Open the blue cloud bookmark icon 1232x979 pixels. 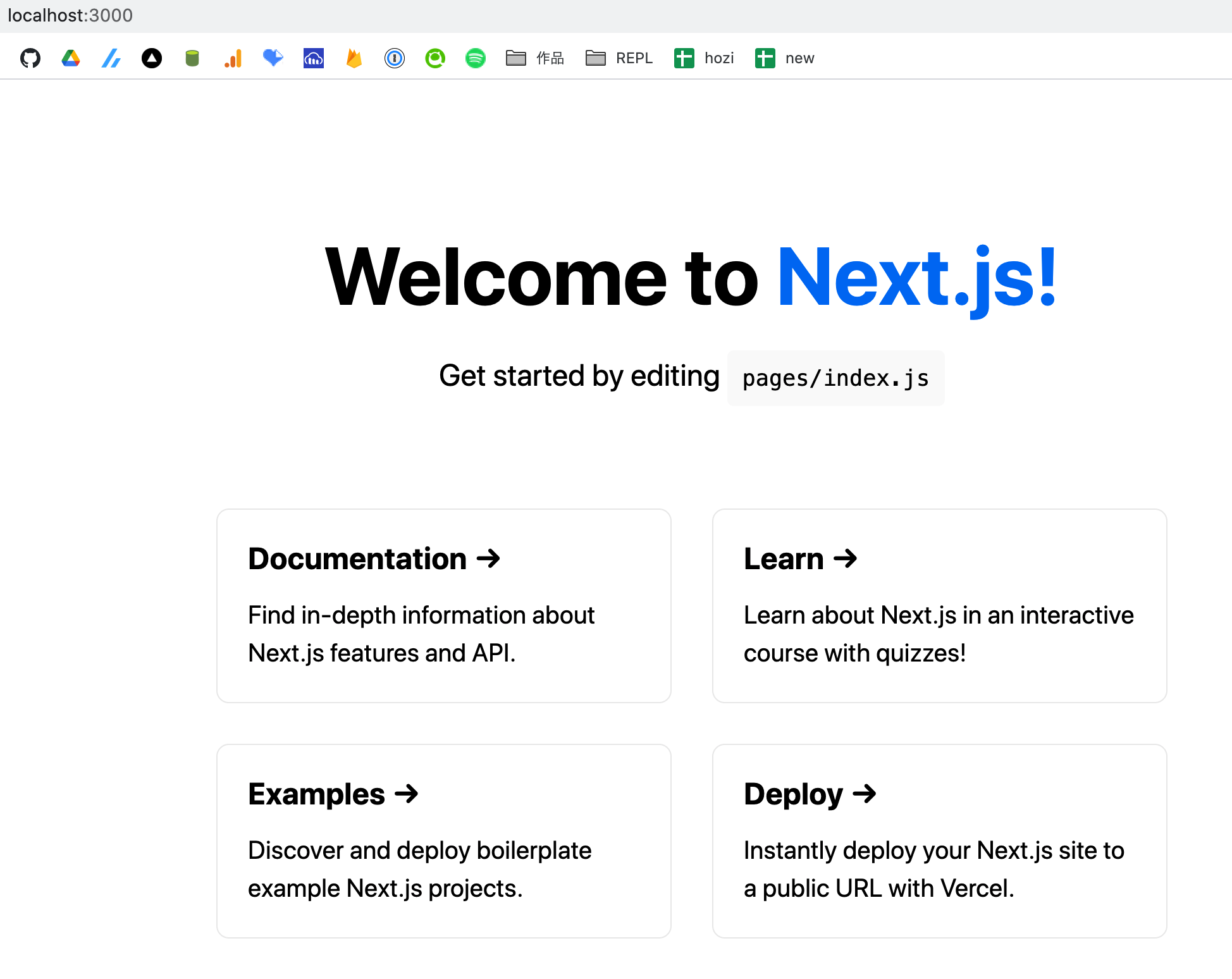pos(313,58)
